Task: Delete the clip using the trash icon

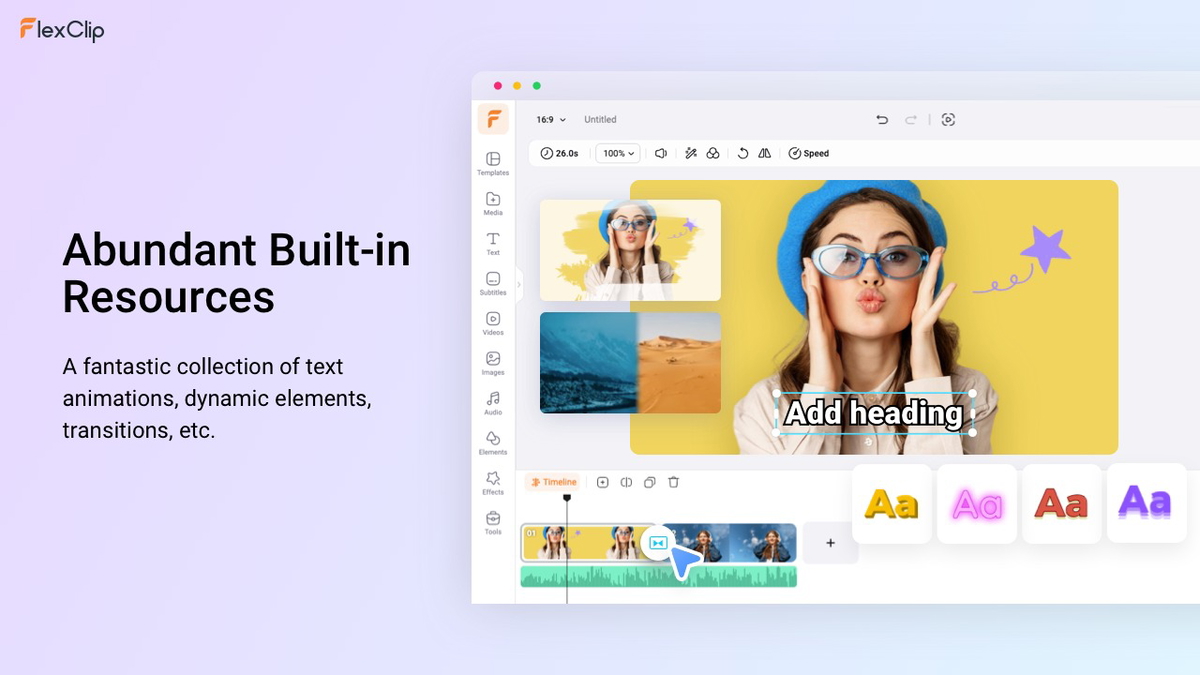Action: point(674,482)
